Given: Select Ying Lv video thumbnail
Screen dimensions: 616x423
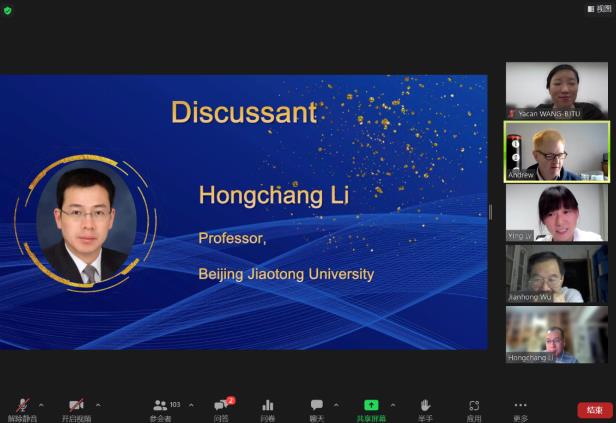Looking at the screenshot, I should tap(557, 212).
